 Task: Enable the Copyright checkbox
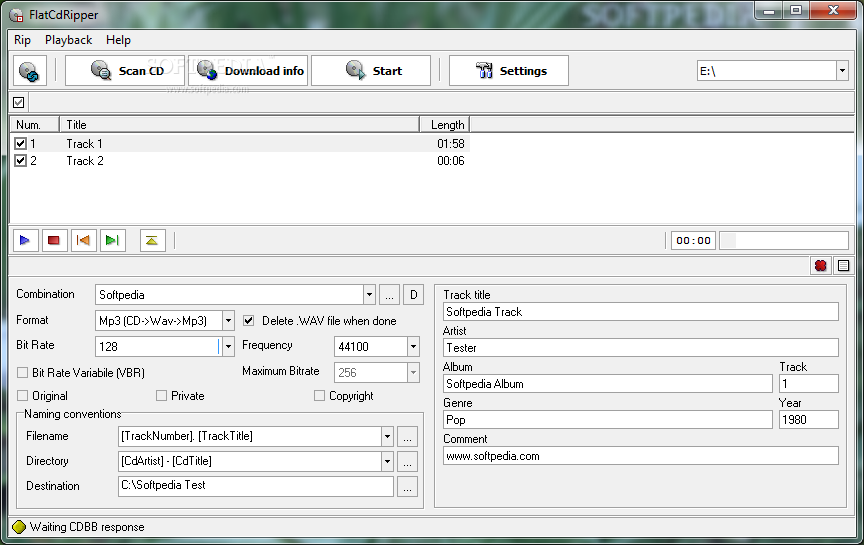(x=319, y=396)
